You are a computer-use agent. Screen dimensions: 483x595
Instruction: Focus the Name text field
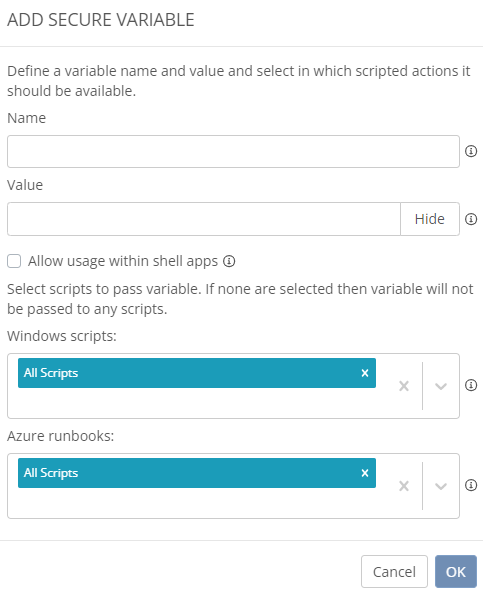coord(233,151)
